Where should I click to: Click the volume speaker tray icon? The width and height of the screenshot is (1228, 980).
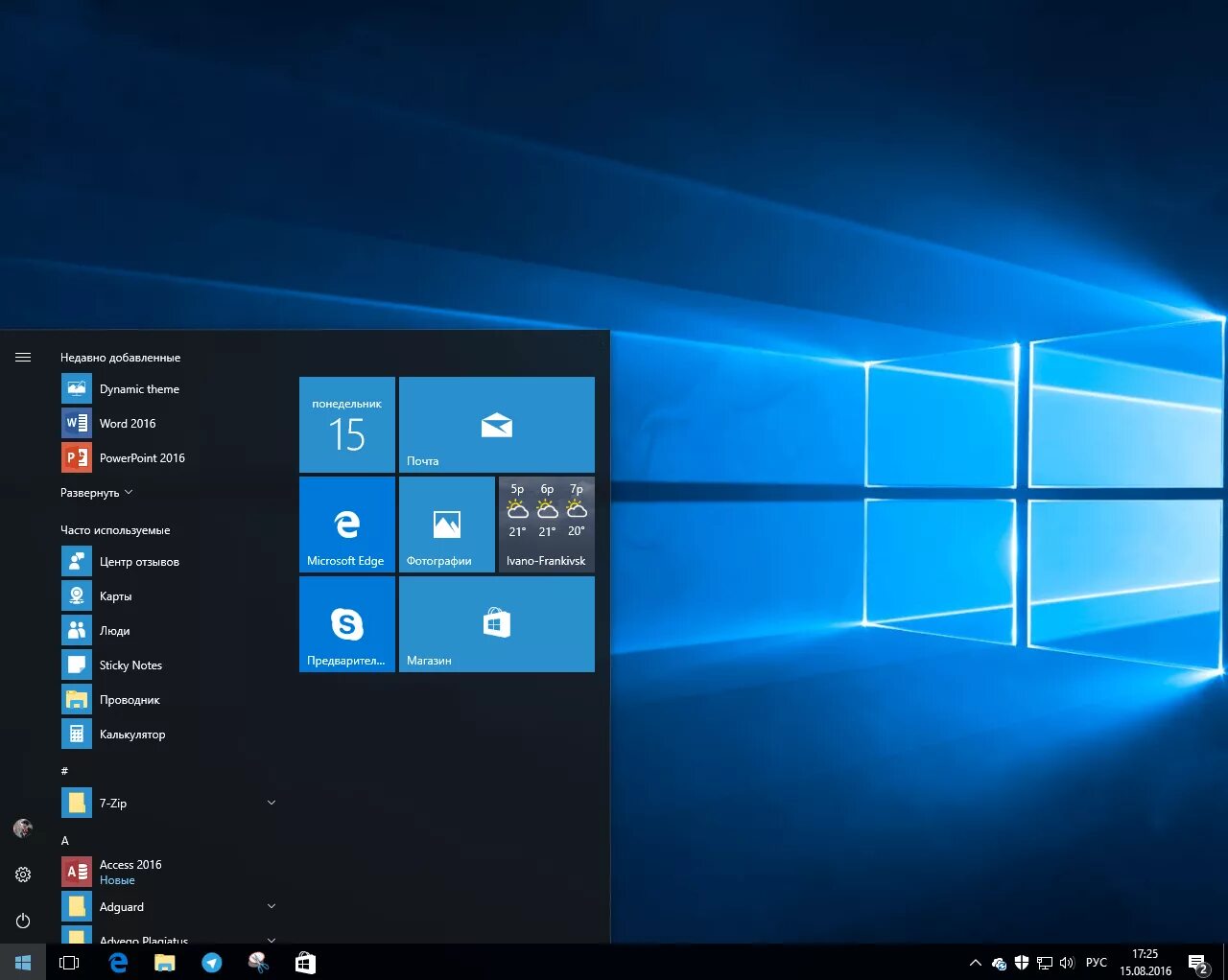pos(1067,963)
